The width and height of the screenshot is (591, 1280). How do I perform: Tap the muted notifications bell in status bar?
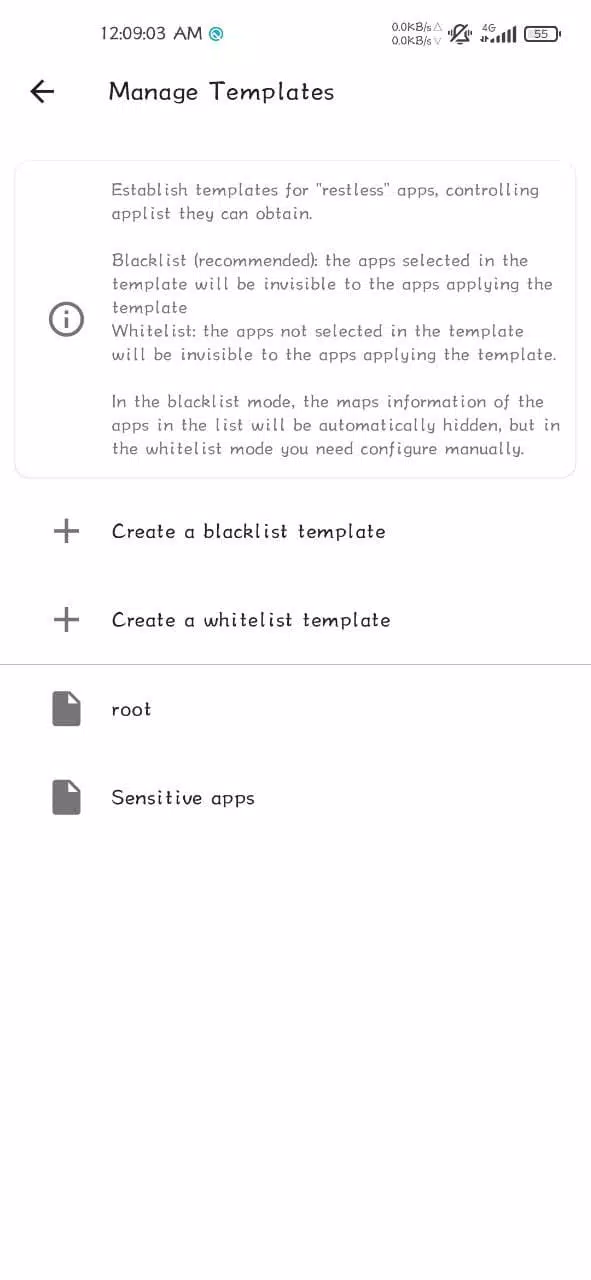point(460,33)
